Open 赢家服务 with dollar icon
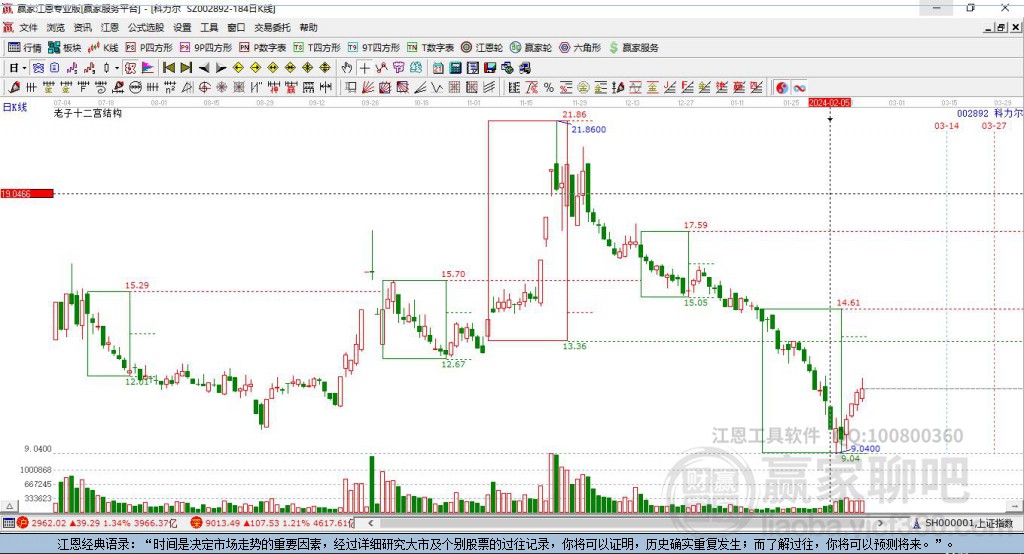Image resolution: width=1024 pixels, height=554 pixels. (634, 48)
